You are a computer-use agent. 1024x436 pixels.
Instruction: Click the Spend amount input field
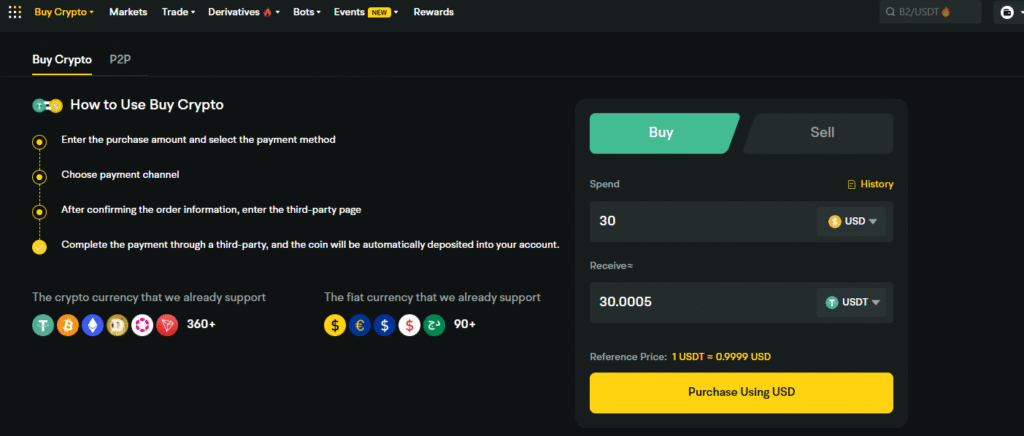click(x=700, y=221)
